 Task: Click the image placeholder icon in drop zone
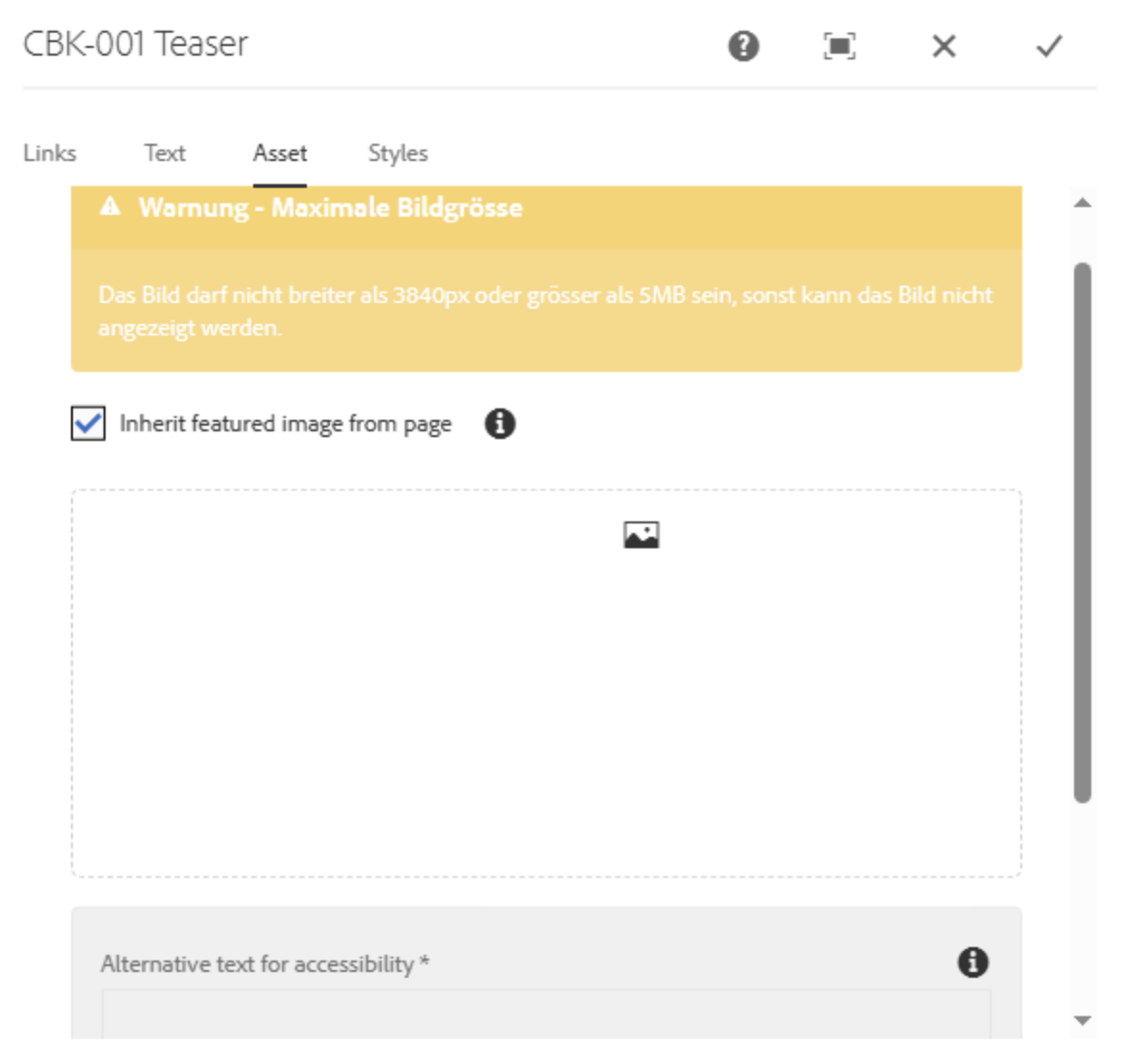641,535
